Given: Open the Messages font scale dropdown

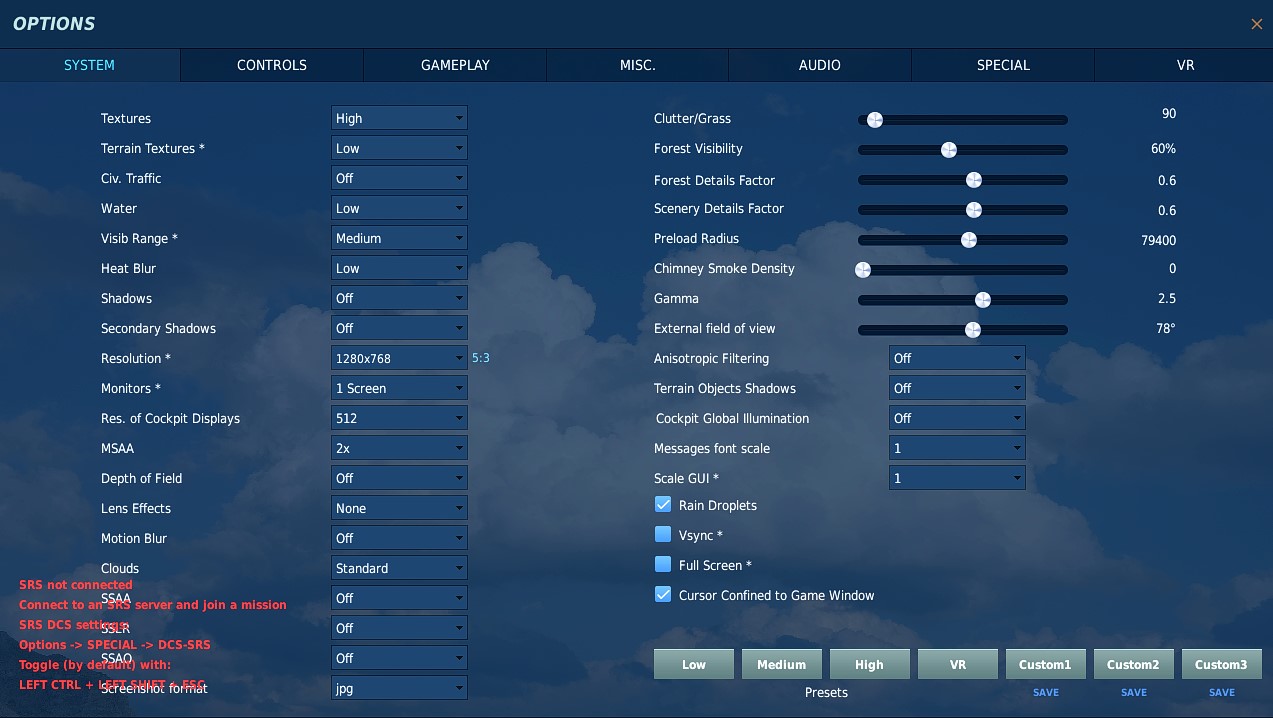Looking at the screenshot, I should click(x=957, y=448).
